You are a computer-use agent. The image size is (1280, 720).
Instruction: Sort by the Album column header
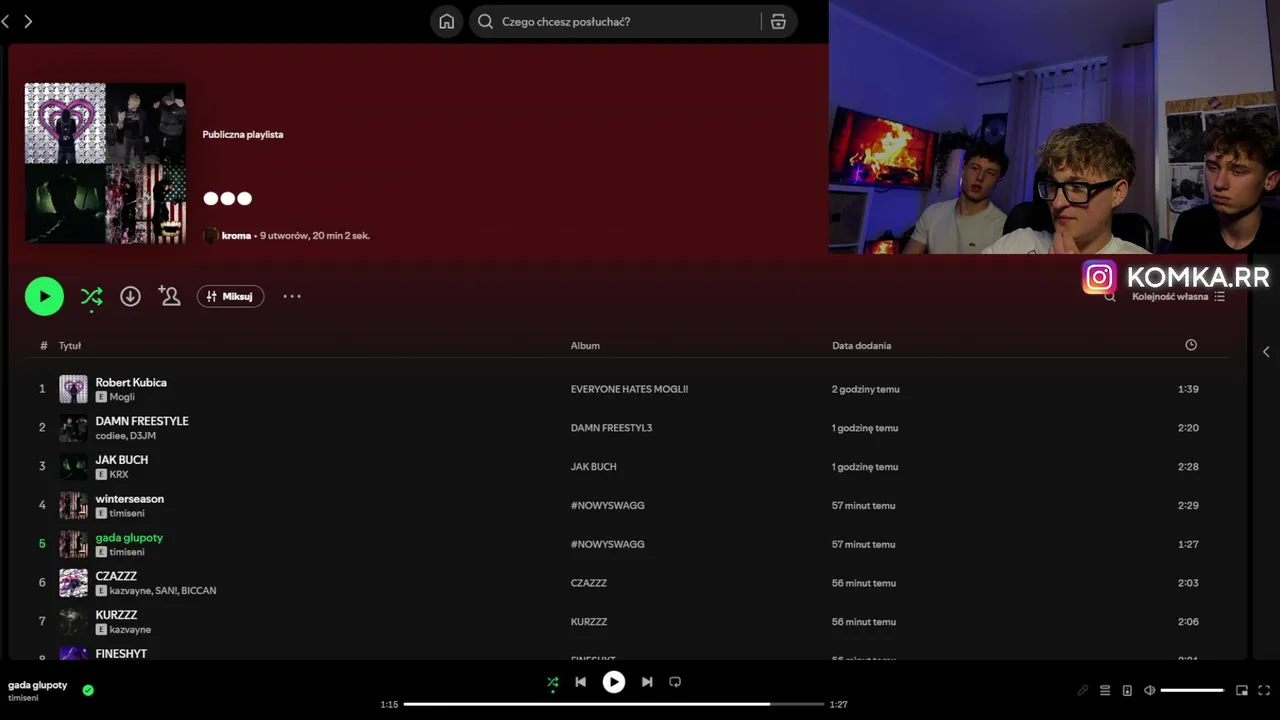585,346
